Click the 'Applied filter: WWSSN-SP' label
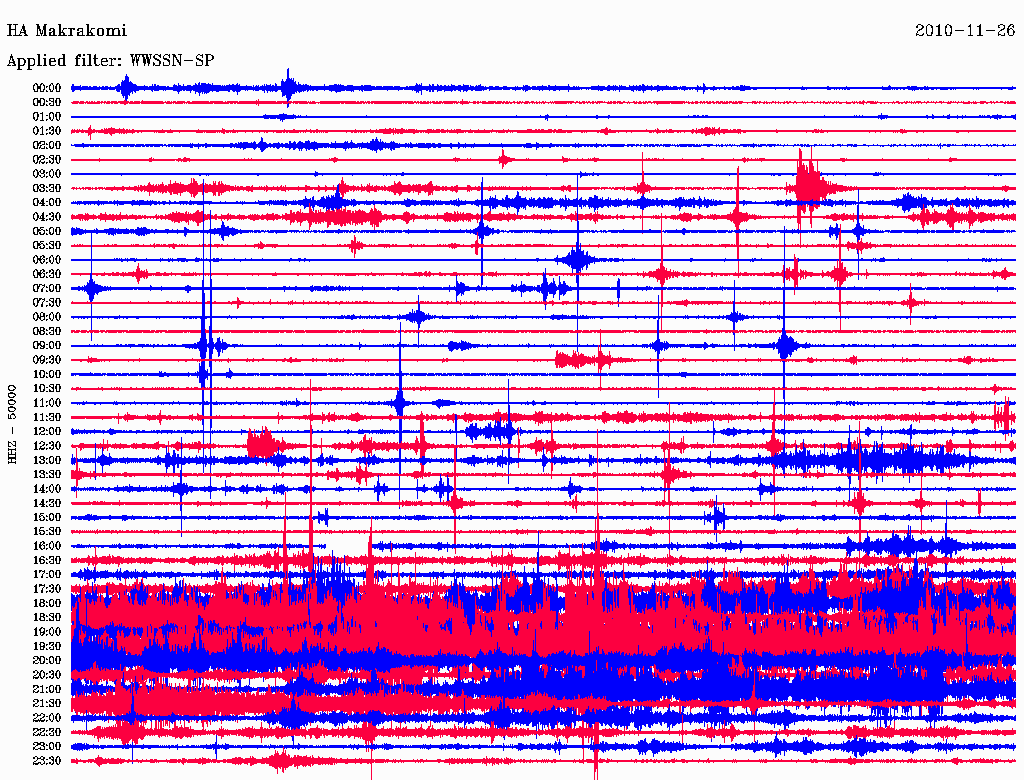 110,61
